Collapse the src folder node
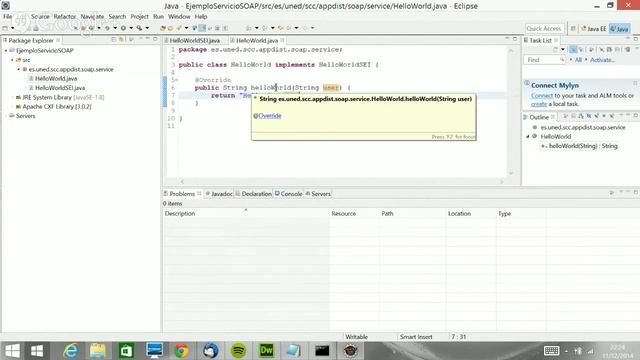Screen dimensions: 640x360 [12, 60]
